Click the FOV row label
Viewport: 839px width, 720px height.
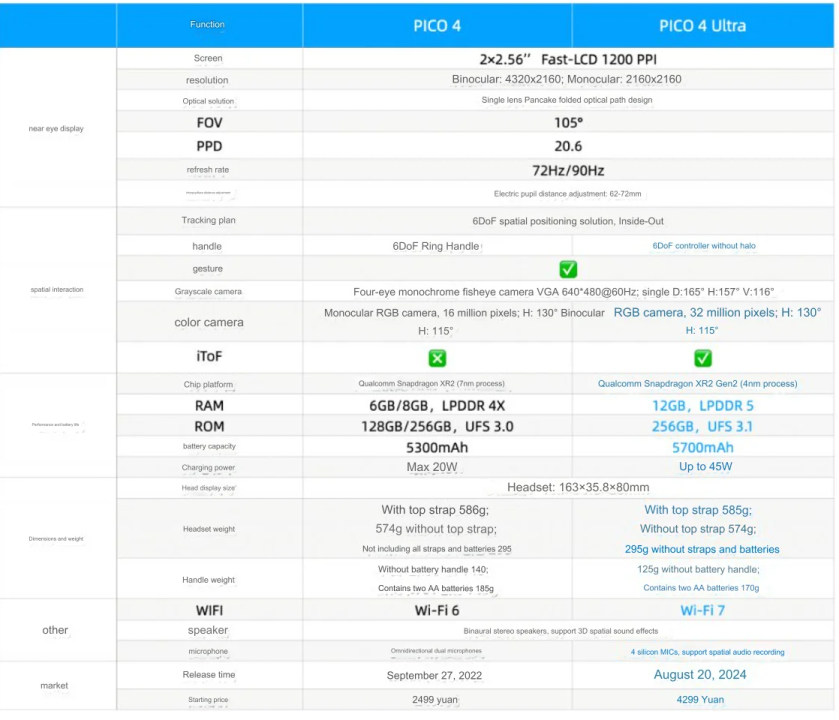pyautogui.click(x=209, y=122)
